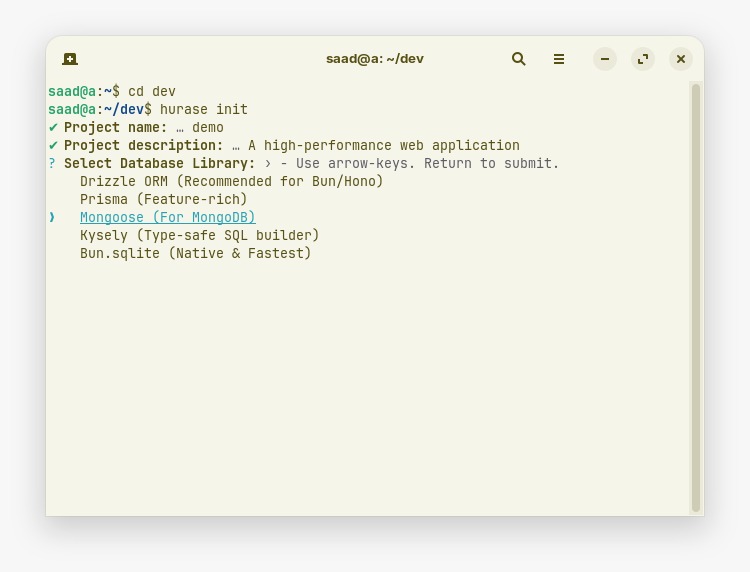Click the terminal vertical scrollbar

696,297
